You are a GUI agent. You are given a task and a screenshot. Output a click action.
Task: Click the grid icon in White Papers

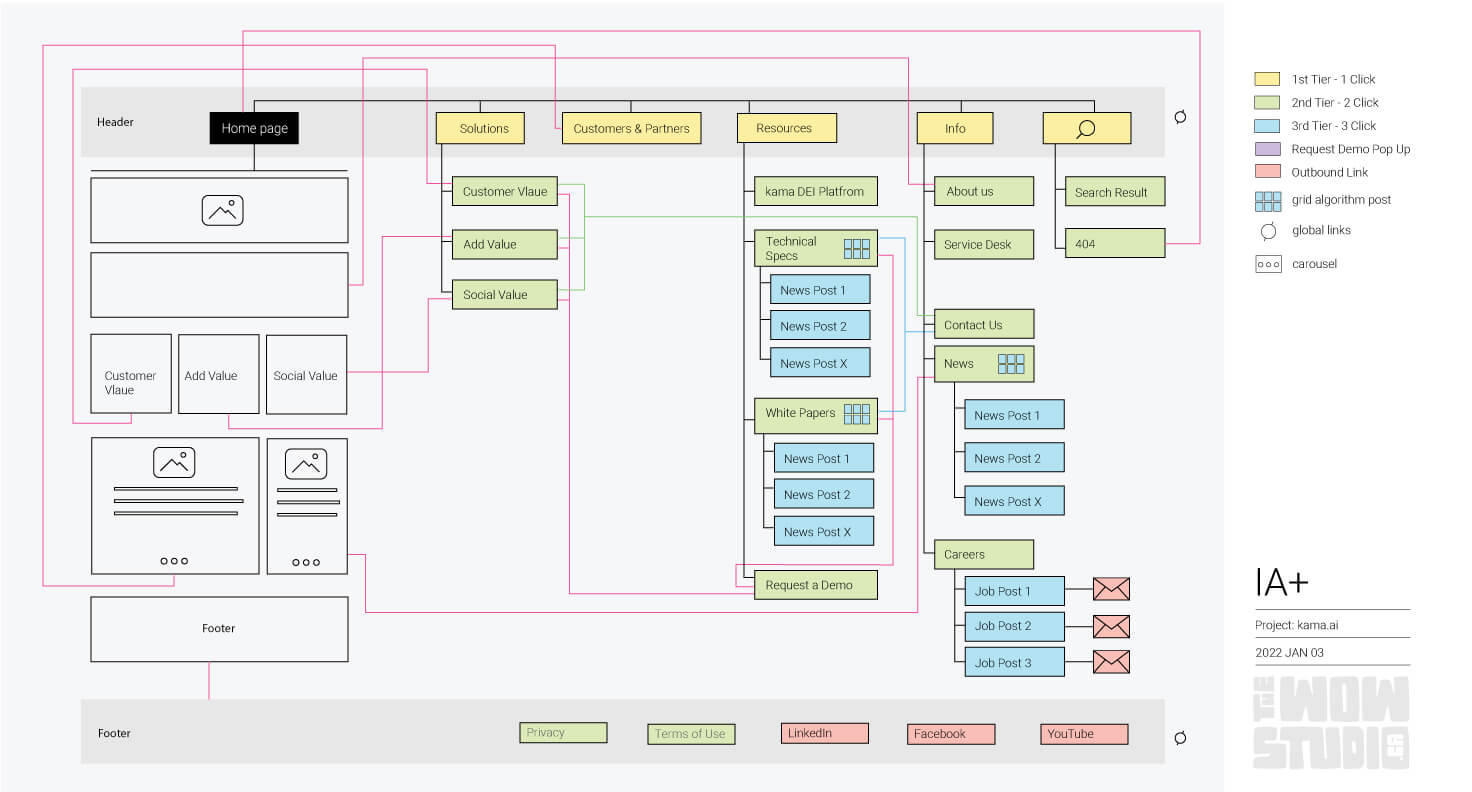click(x=856, y=414)
